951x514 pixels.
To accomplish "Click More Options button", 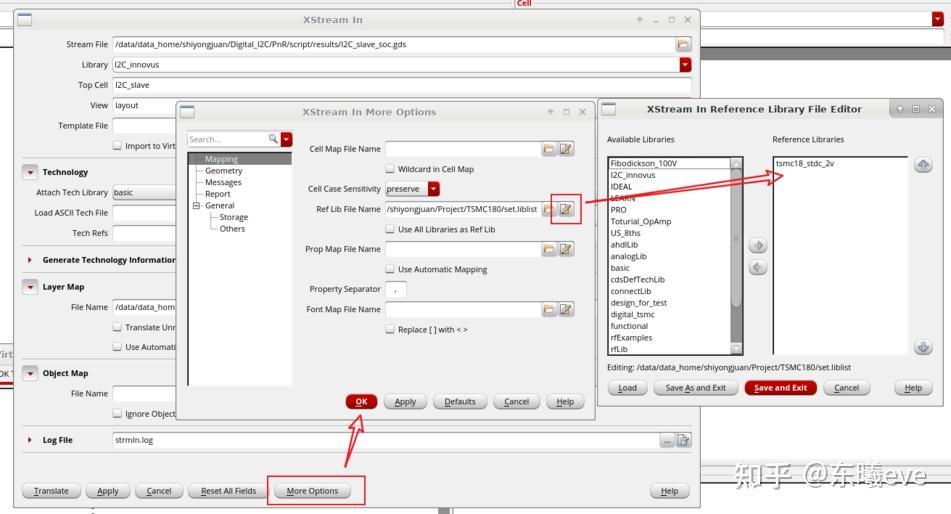I will point(312,491).
